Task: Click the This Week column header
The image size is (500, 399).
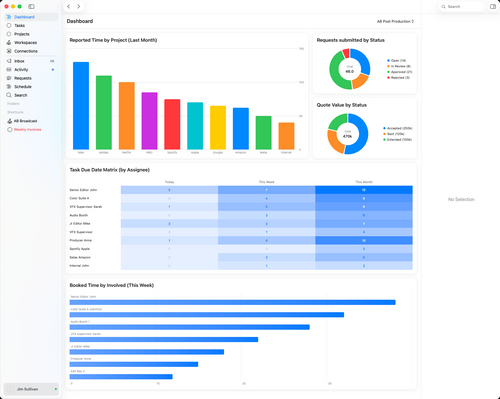Action: coord(267,182)
